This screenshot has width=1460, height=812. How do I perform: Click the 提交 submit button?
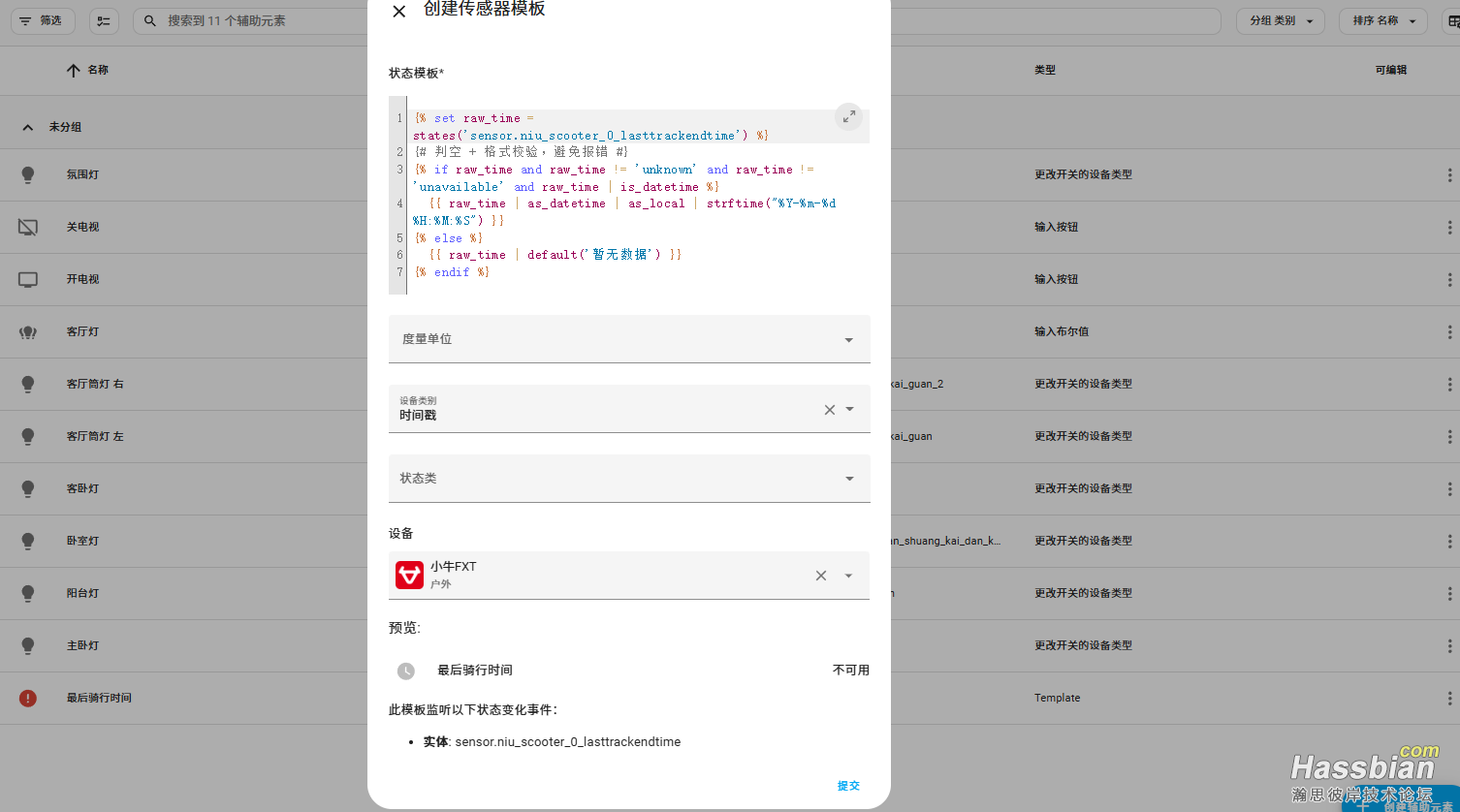tap(848, 786)
